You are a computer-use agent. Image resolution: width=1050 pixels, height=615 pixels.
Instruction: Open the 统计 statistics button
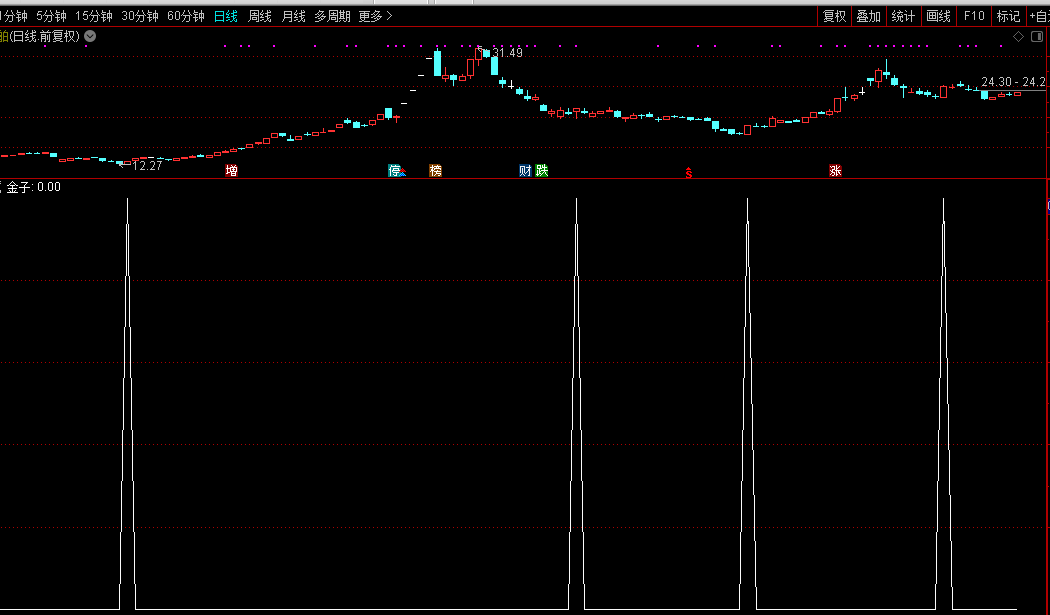point(903,16)
